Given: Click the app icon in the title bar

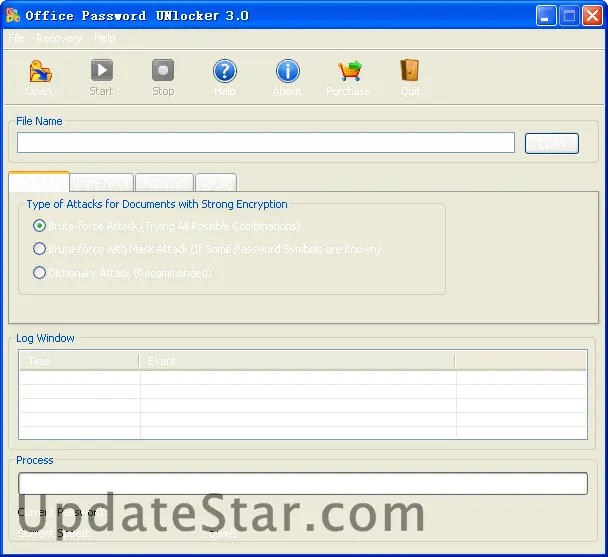Looking at the screenshot, I should pyautogui.click(x=12, y=15).
